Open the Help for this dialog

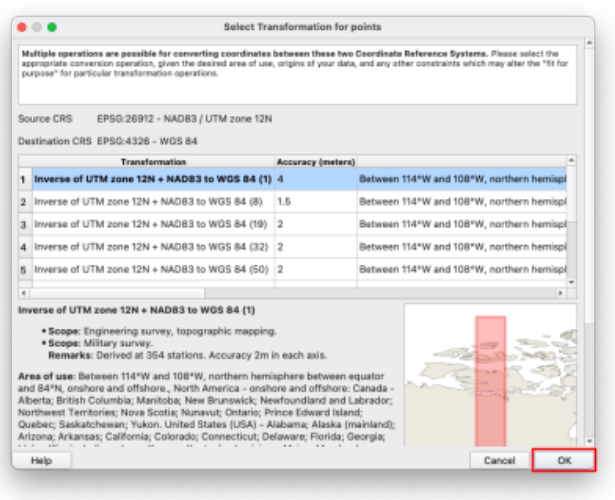coord(42,460)
